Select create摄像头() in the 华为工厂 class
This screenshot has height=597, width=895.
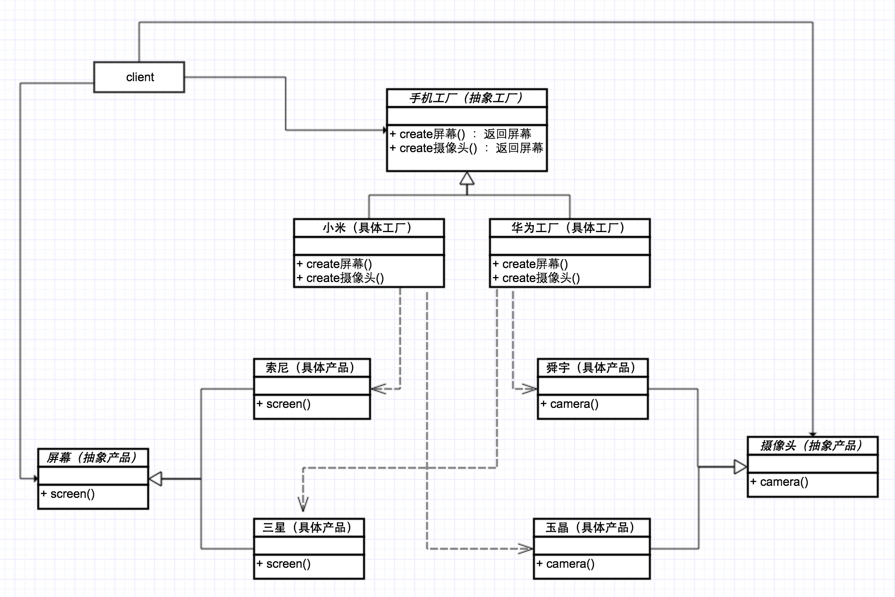[x=537, y=278]
